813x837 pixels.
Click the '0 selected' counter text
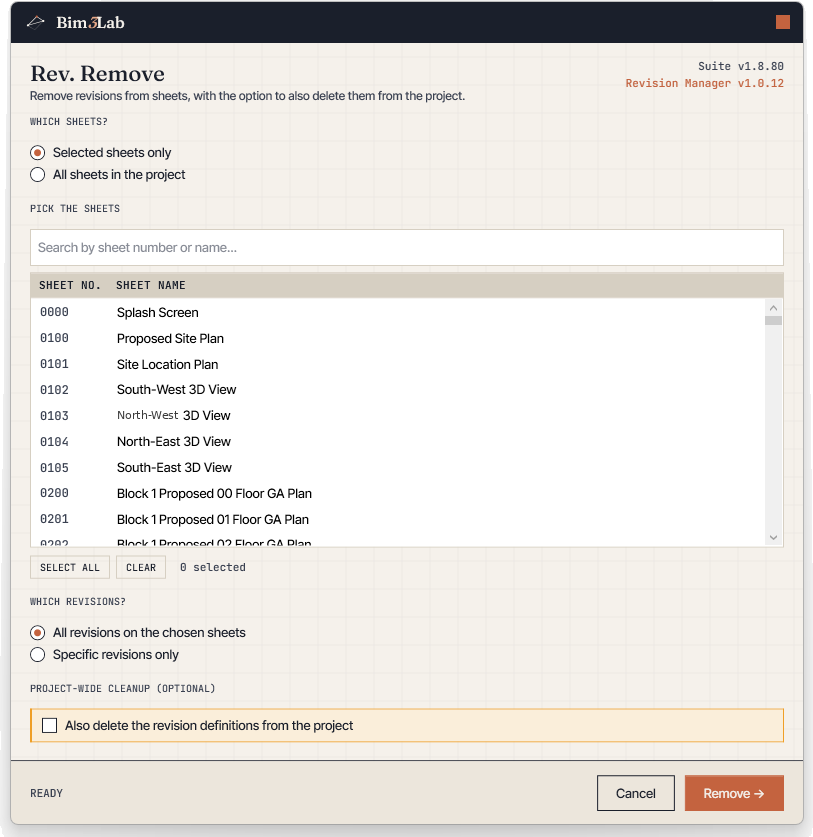[x=212, y=567]
